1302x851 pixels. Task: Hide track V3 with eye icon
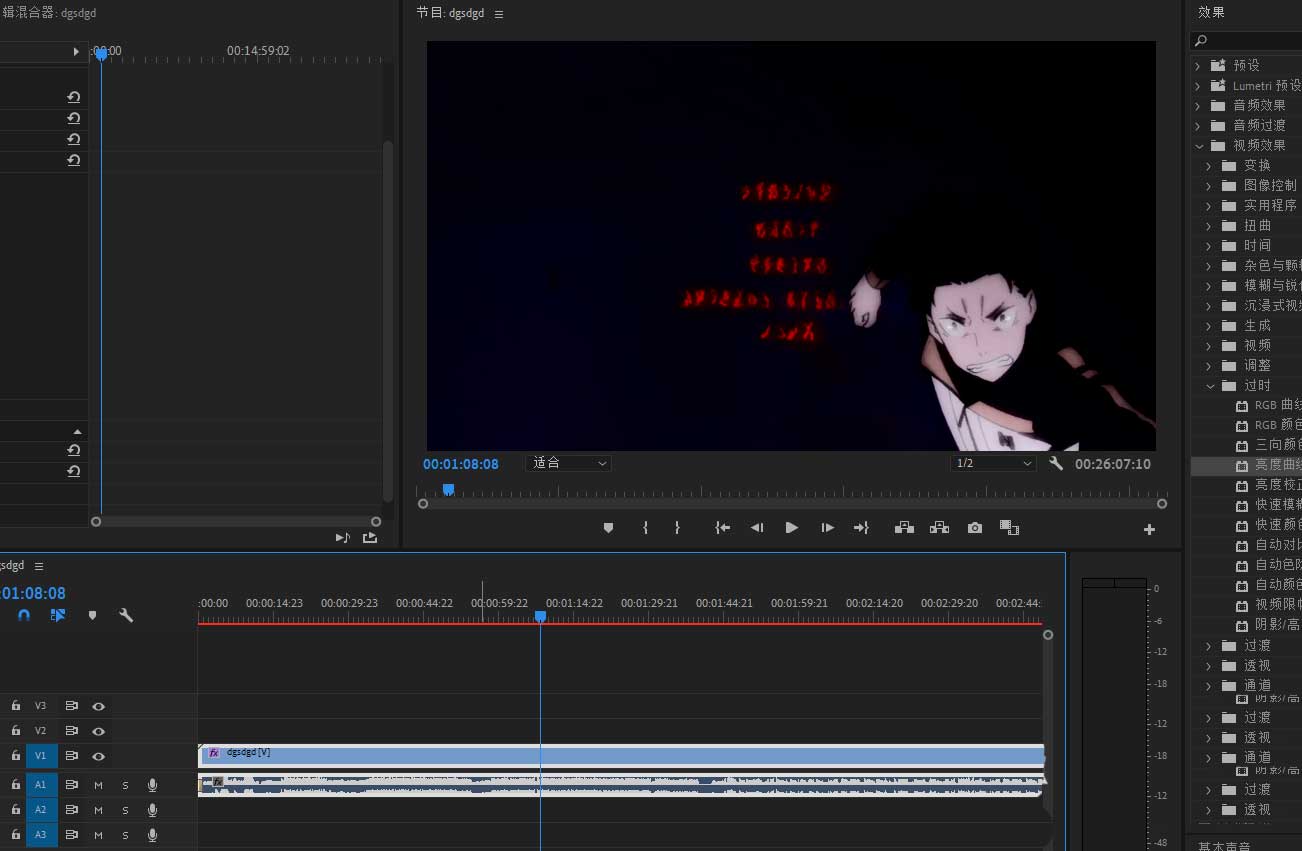point(98,706)
